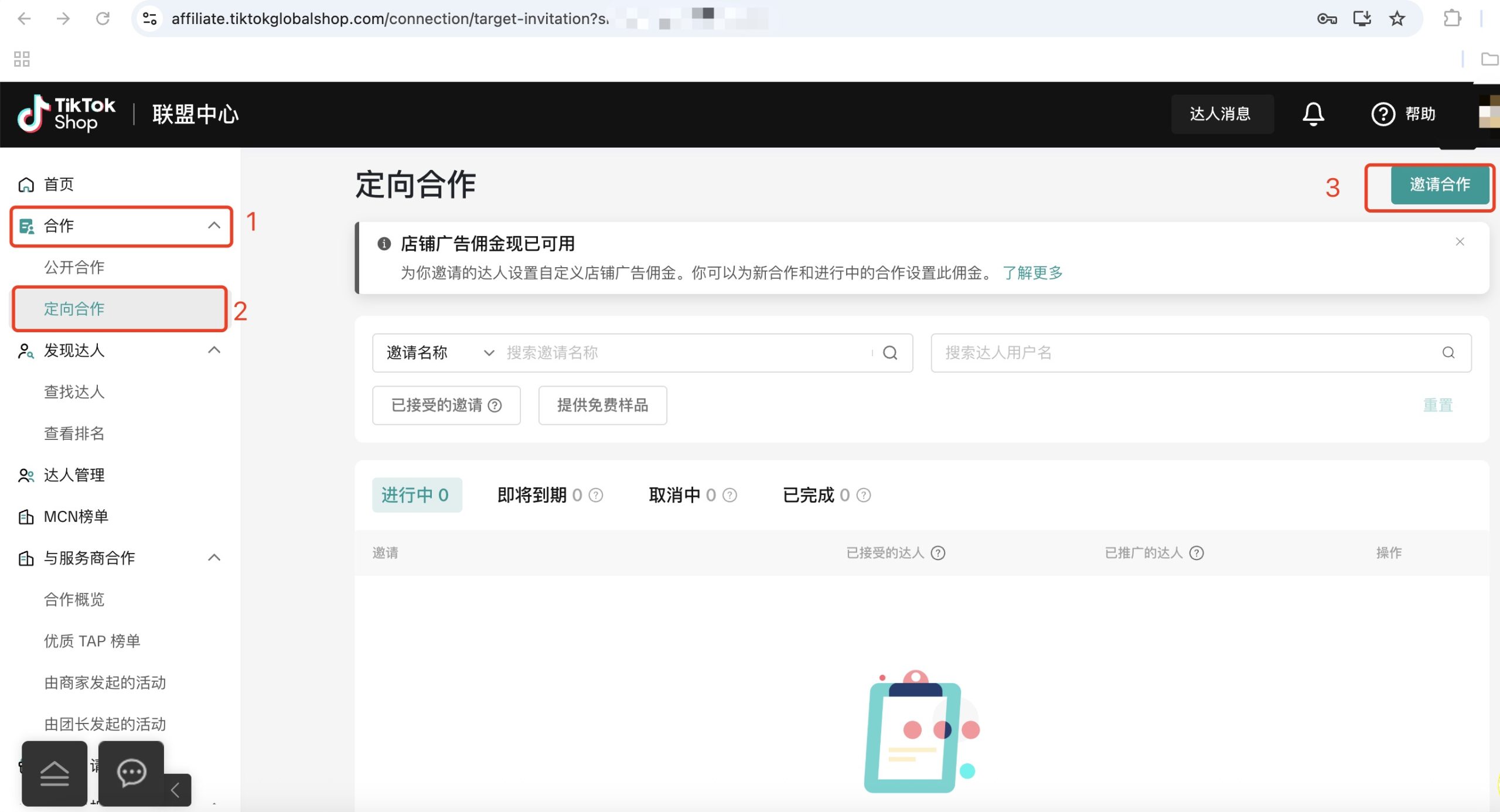Click the install app icon in address bar

pyautogui.click(x=1362, y=19)
